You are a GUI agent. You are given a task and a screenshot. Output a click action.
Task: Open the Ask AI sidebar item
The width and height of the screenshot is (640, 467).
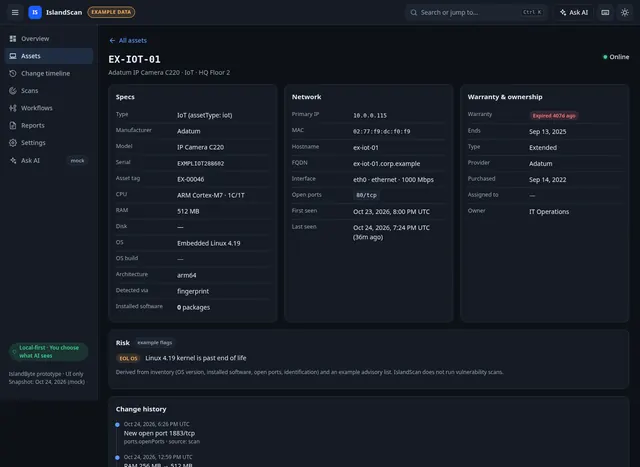pos(49,160)
